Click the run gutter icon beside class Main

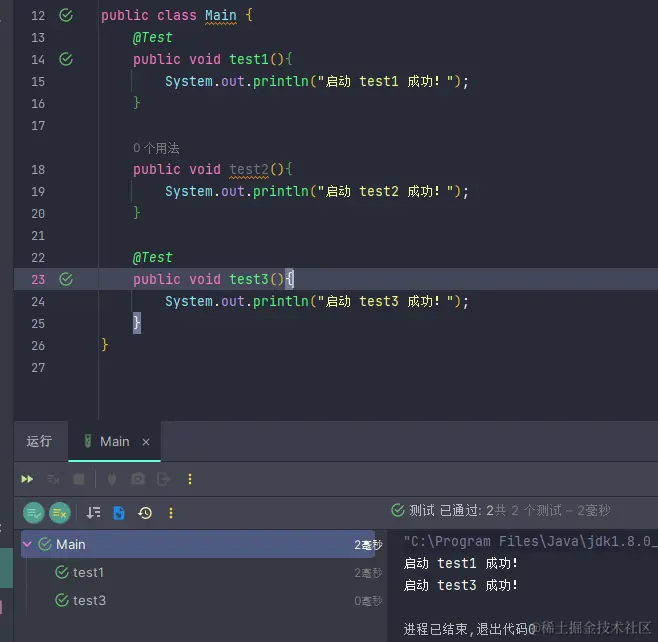[66, 16]
